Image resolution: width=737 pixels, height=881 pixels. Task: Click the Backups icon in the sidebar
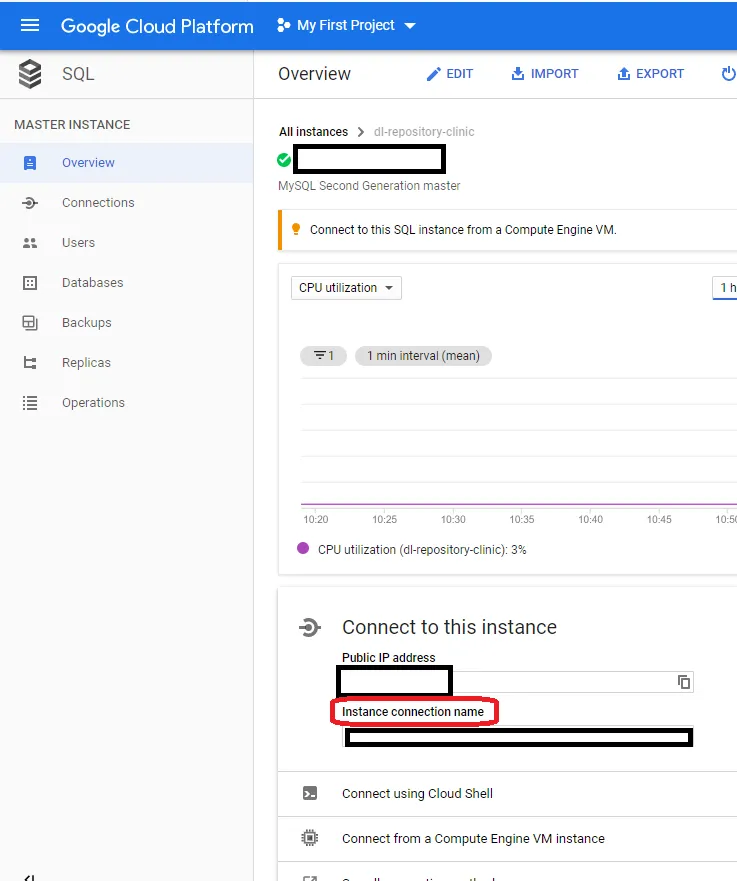(30, 323)
